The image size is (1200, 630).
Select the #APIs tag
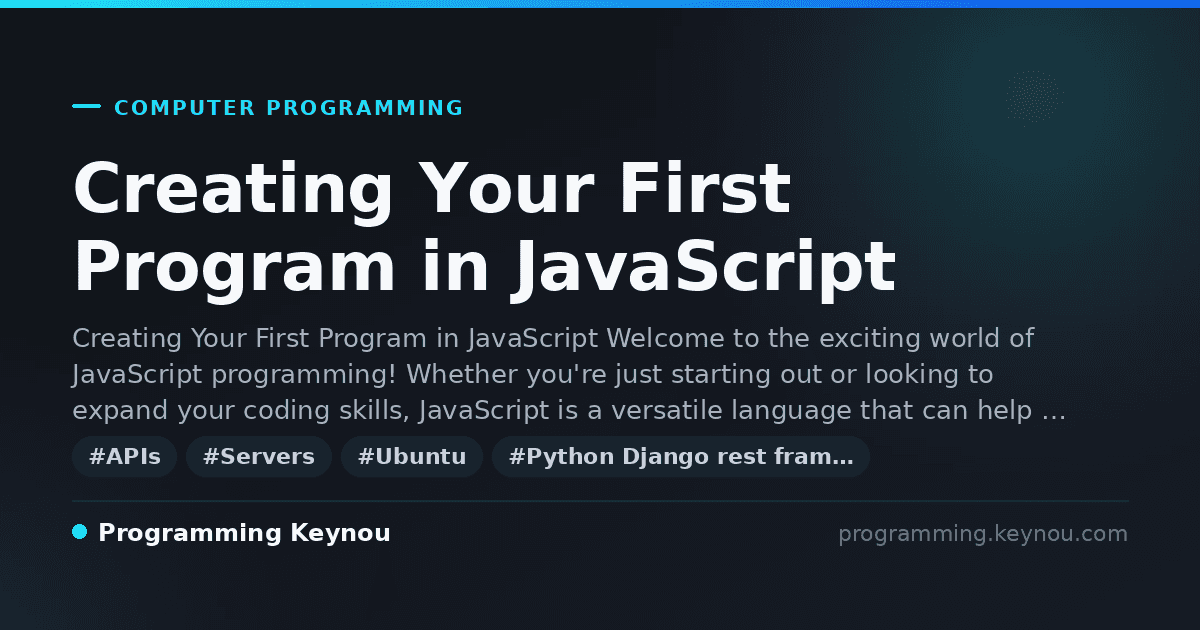coord(125,457)
